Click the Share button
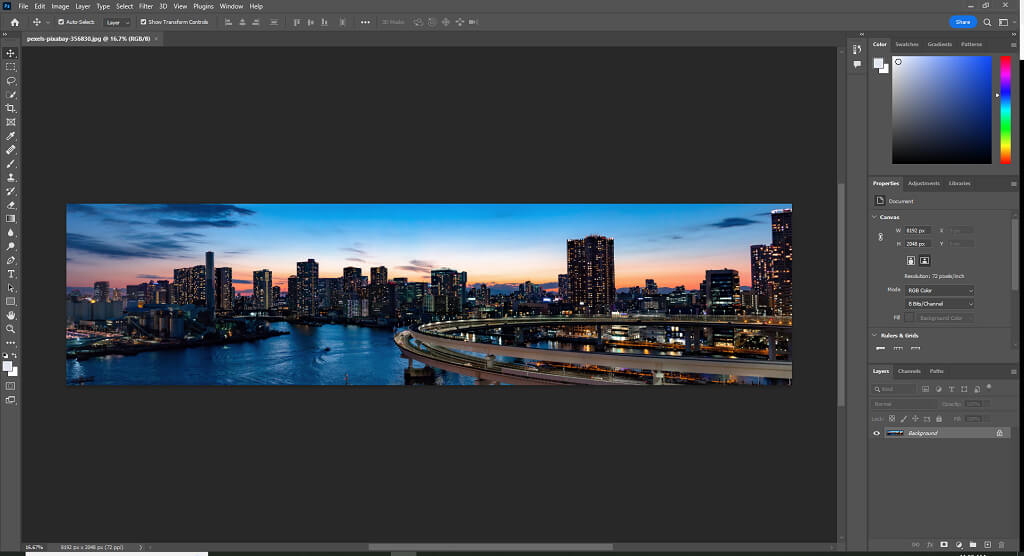 (962, 22)
